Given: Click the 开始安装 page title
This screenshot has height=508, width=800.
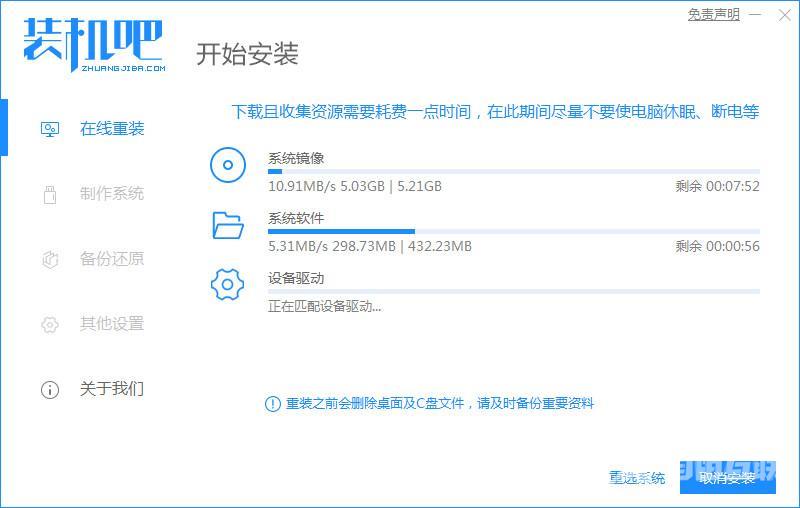Looking at the screenshot, I should 247,54.
